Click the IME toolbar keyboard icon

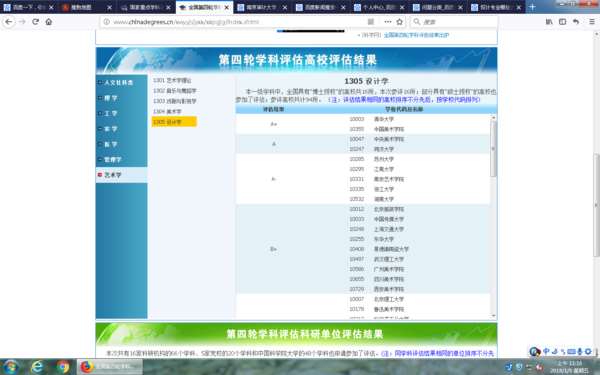571,351
